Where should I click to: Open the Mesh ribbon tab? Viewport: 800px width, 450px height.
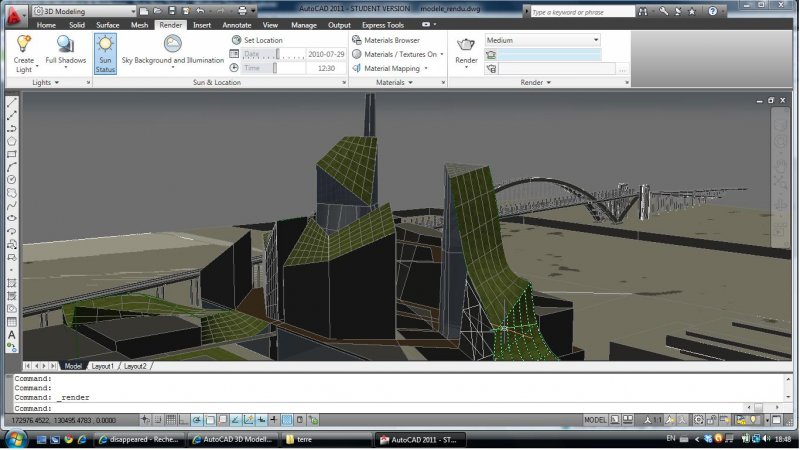coord(140,24)
